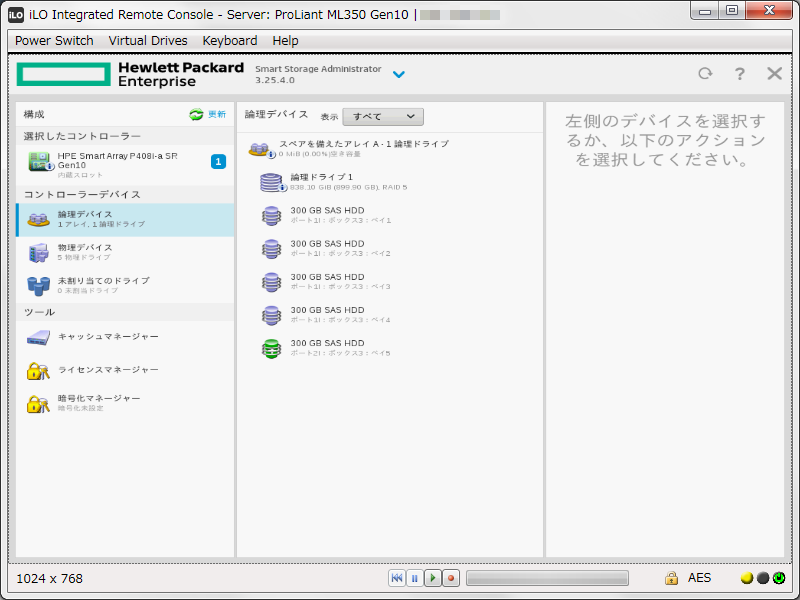Open the 表示 filter dropdown showing すべて
Image resolution: width=800 pixels, height=600 pixels.
click(x=381, y=116)
